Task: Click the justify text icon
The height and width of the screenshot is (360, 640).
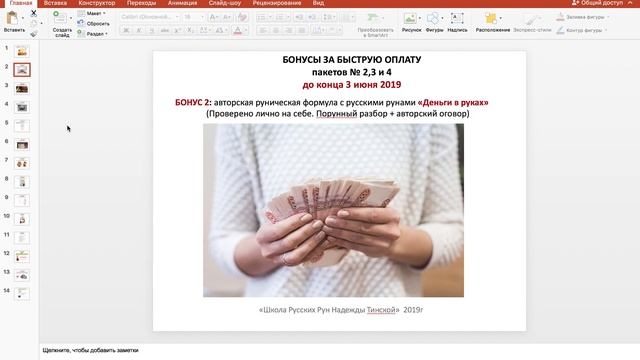Action: [x=302, y=31]
